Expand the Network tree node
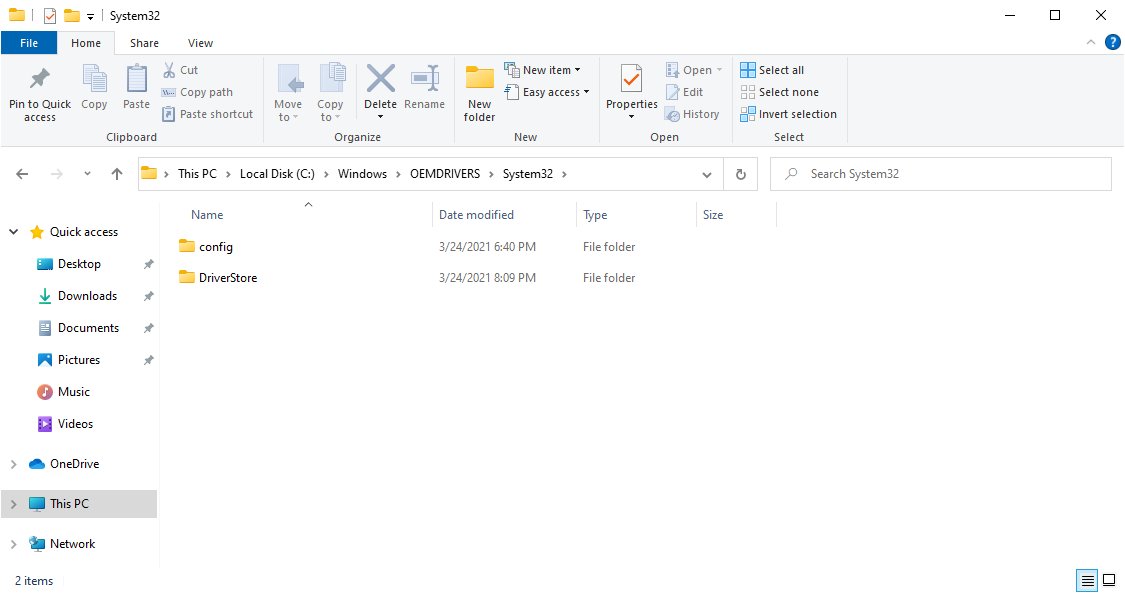1125x593 pixels. (x=14, y=544)
